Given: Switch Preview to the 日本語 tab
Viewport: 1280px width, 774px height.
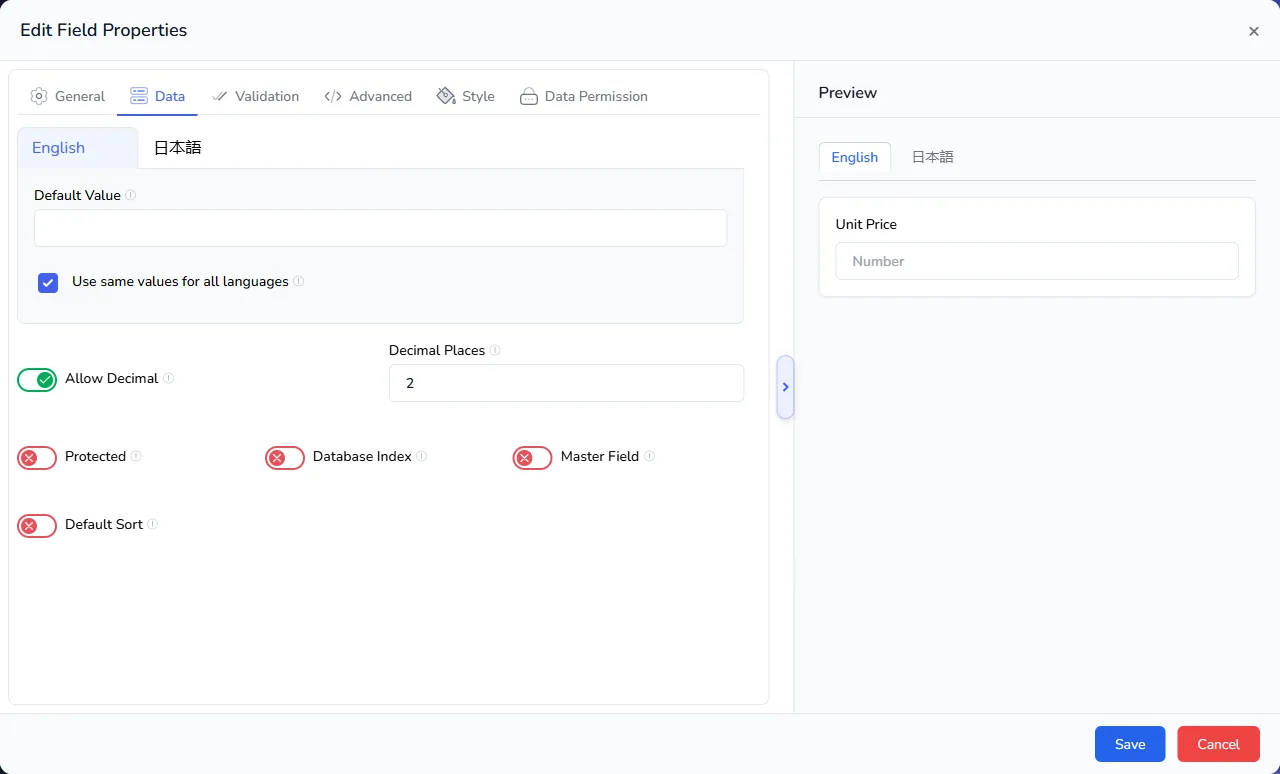Looking at the screenshot, I should coord(932,157).
